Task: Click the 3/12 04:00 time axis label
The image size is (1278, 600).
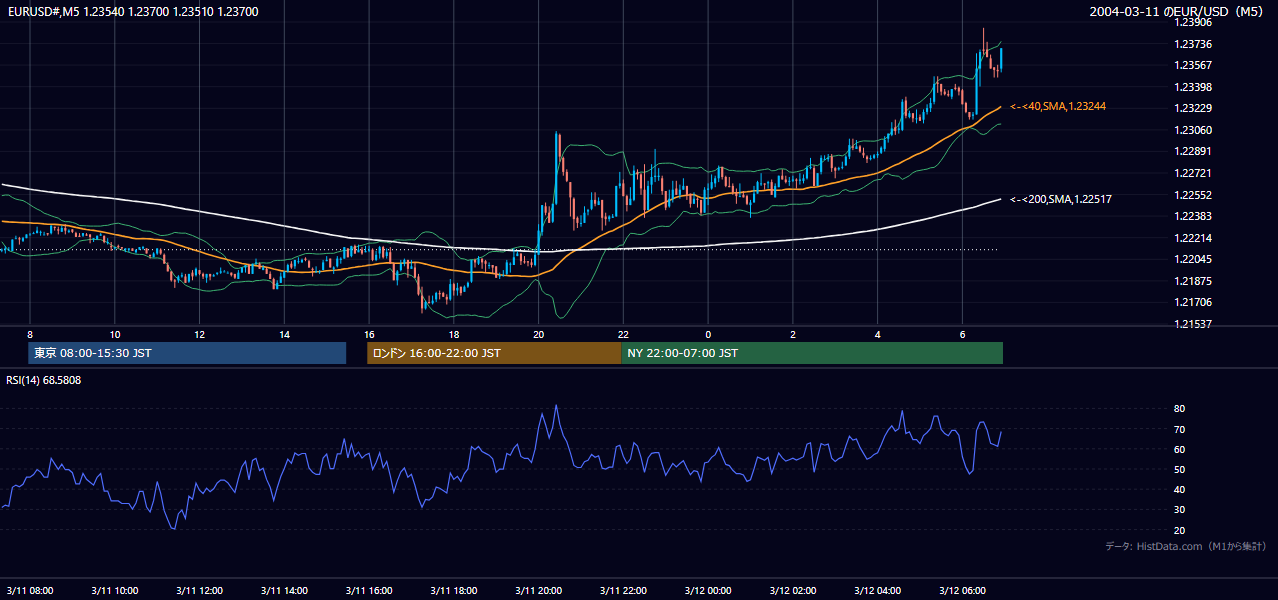Action: (878, 591)
